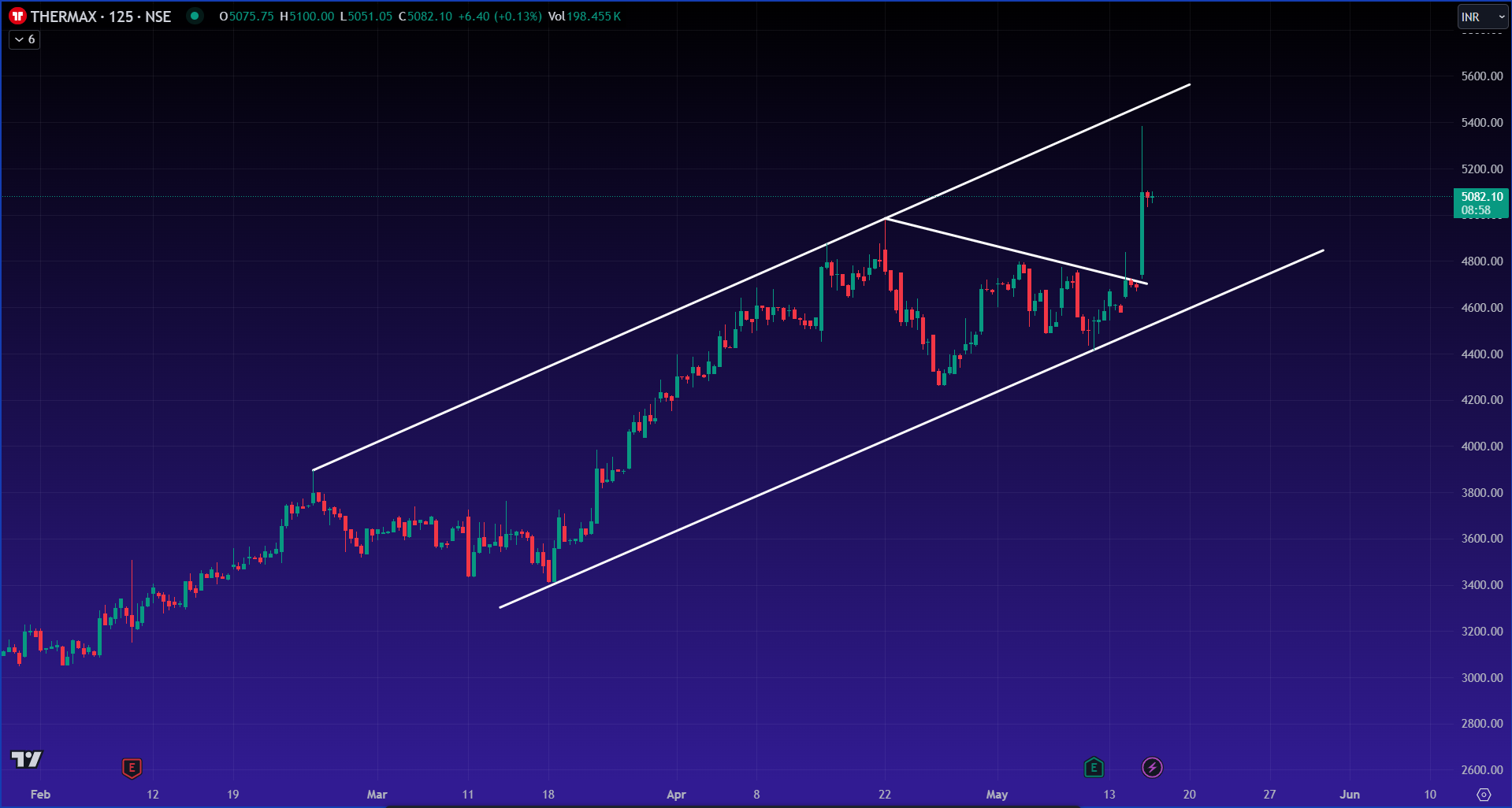The height and width of the screenshot is (808, 1512).
Task: Open the INR currency dropdown
Action: tap(1482, 17)
